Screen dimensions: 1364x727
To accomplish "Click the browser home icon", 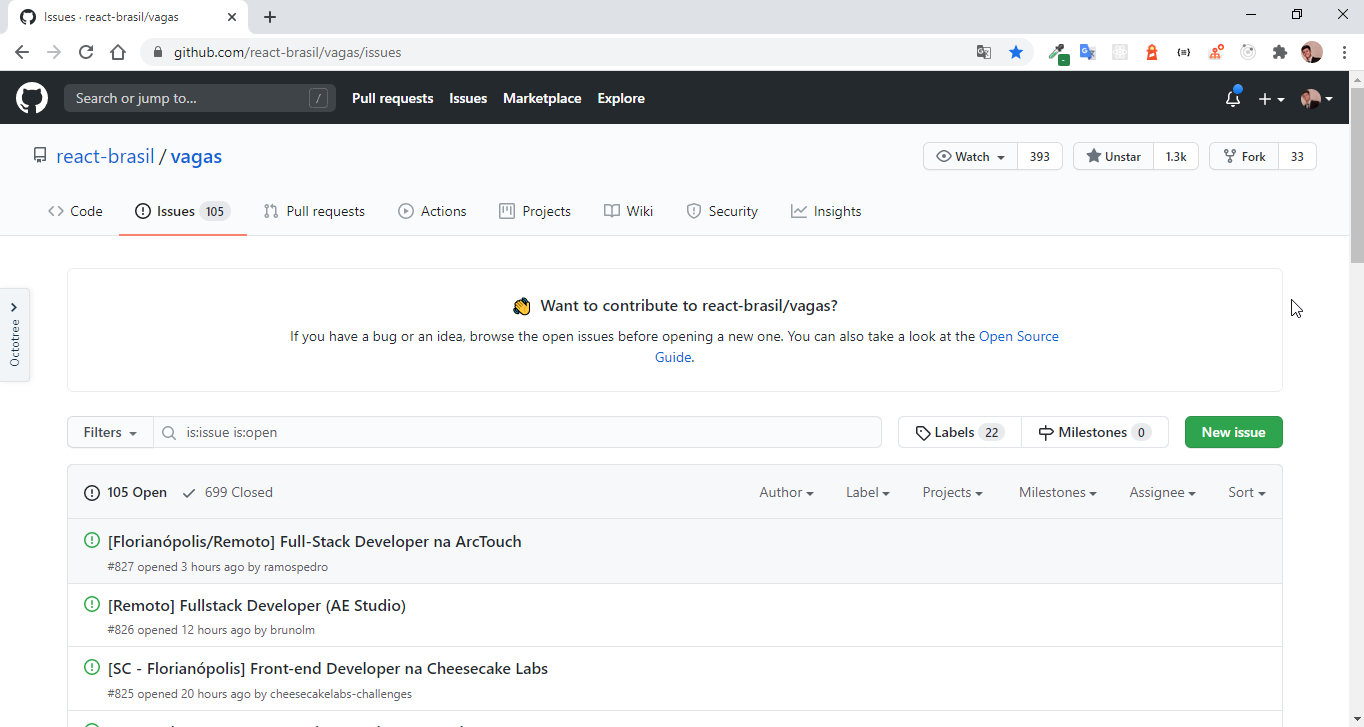I will point(118,52).
